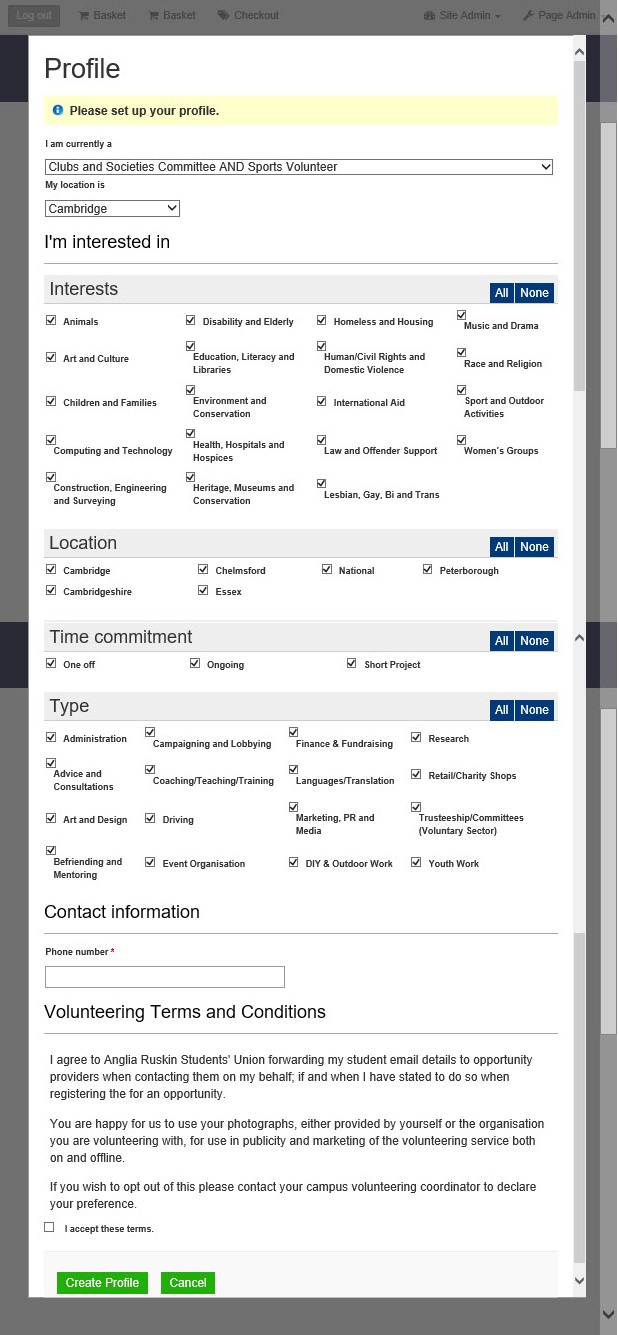Screen dimensions: 619x1335
Task: Click the modal scrollbar down arrow
Action: [x=579, y=1280]
